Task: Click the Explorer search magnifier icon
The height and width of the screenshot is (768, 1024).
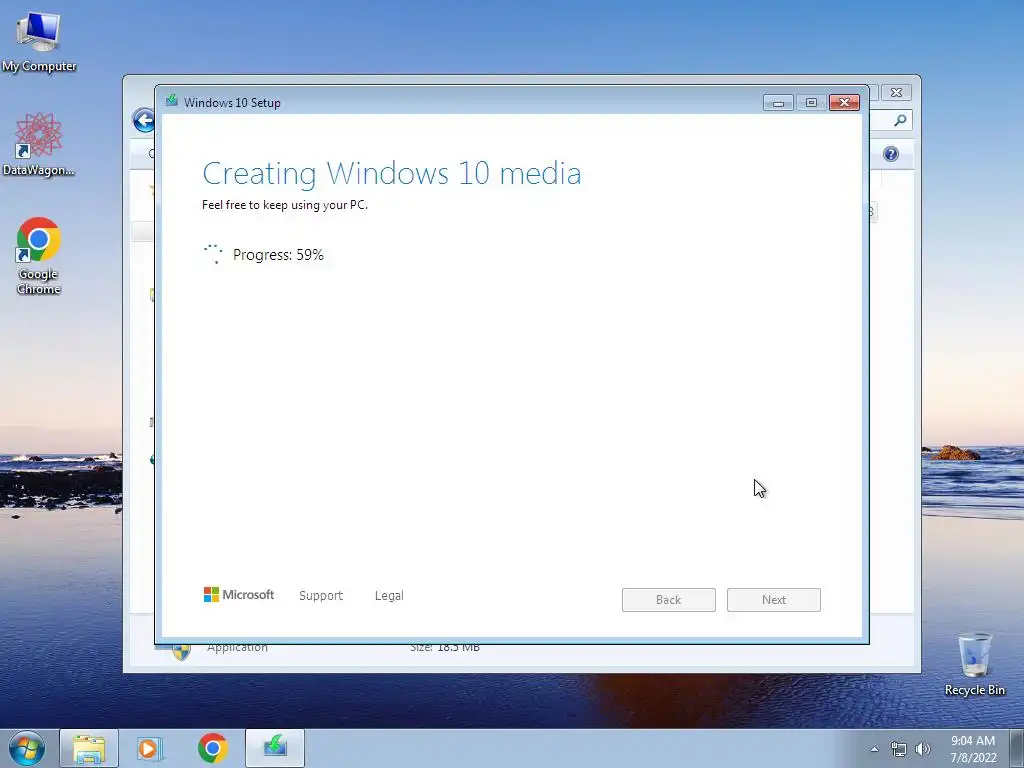Action: [900, 120]
